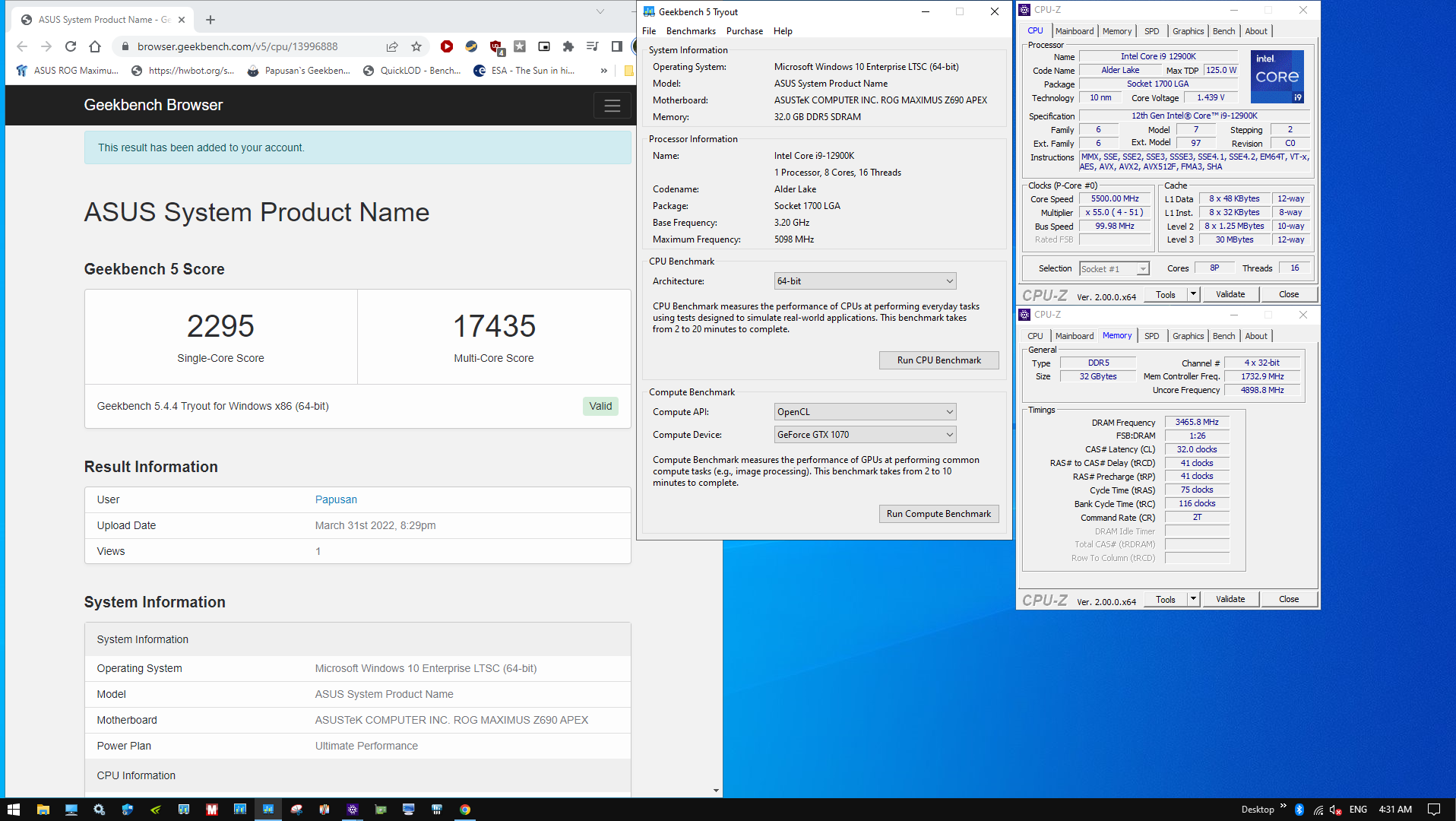
Task: Open Papusan user profile link
Action: tap(336, 499)
